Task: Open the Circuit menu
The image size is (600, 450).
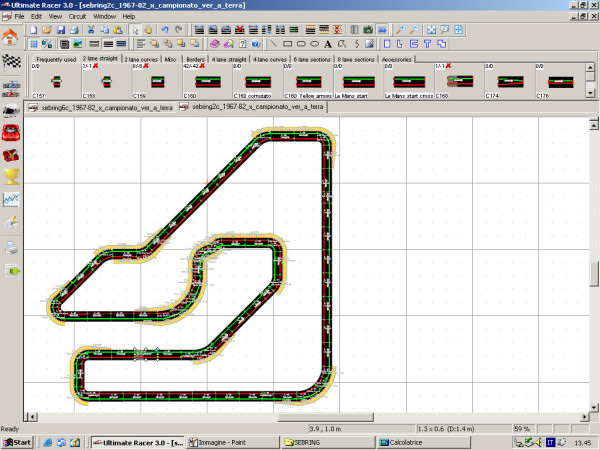Action: (77, 17)
